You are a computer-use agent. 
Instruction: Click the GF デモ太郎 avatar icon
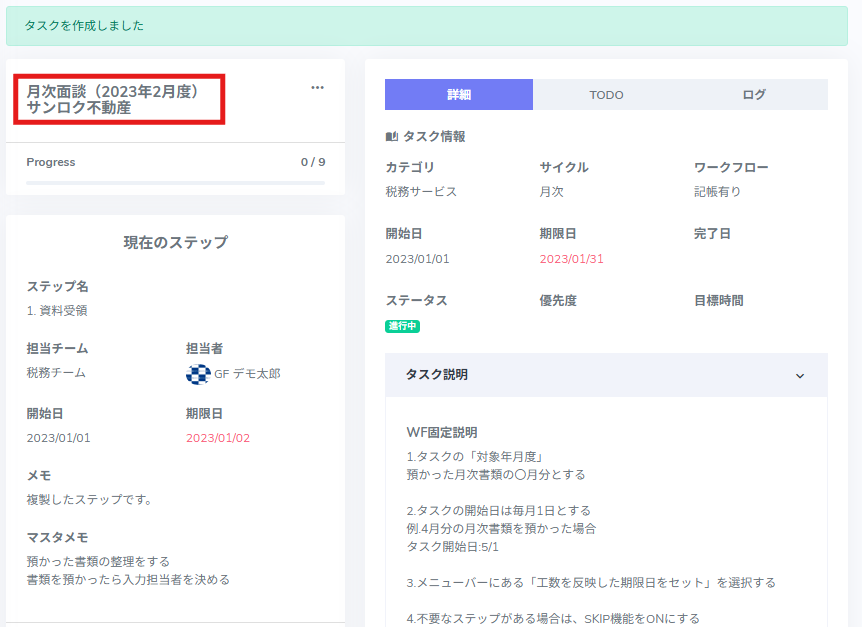tap(197, 374)
